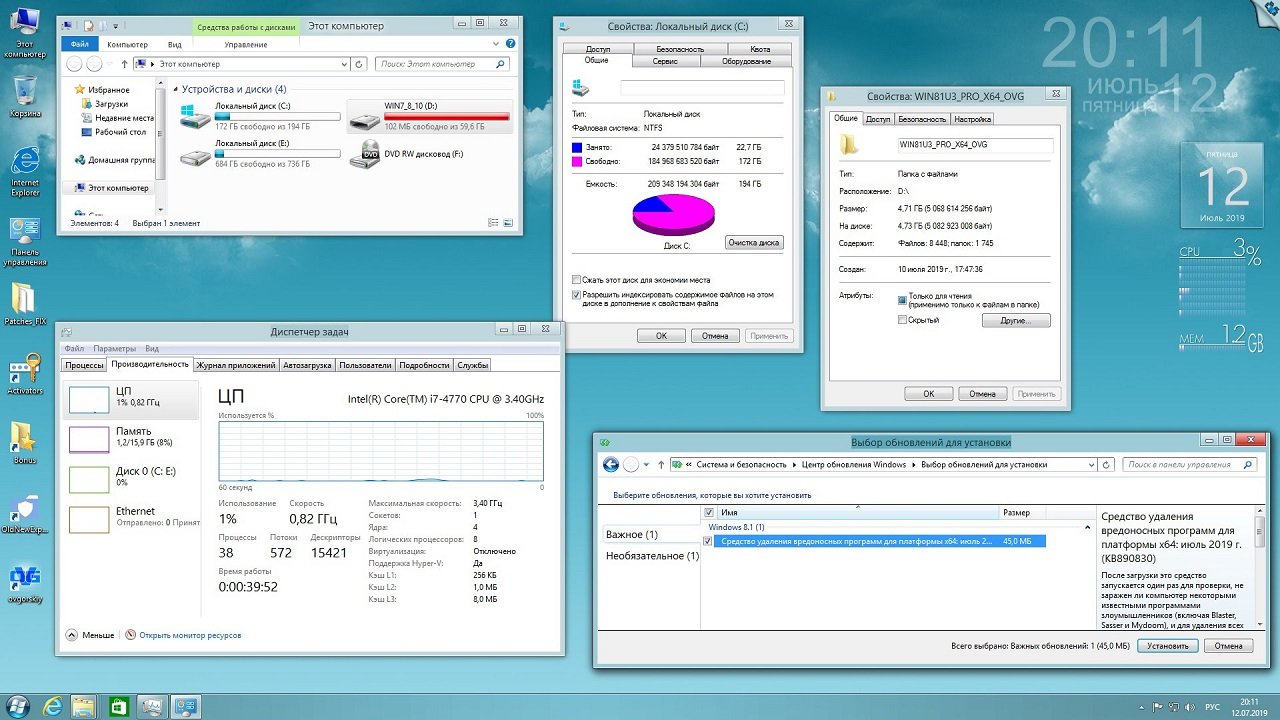This screenshot has width=1280, height=720.
Task: Switch to the 'Автозагрузка' tab in Task Manager
Action: point(307,366)
